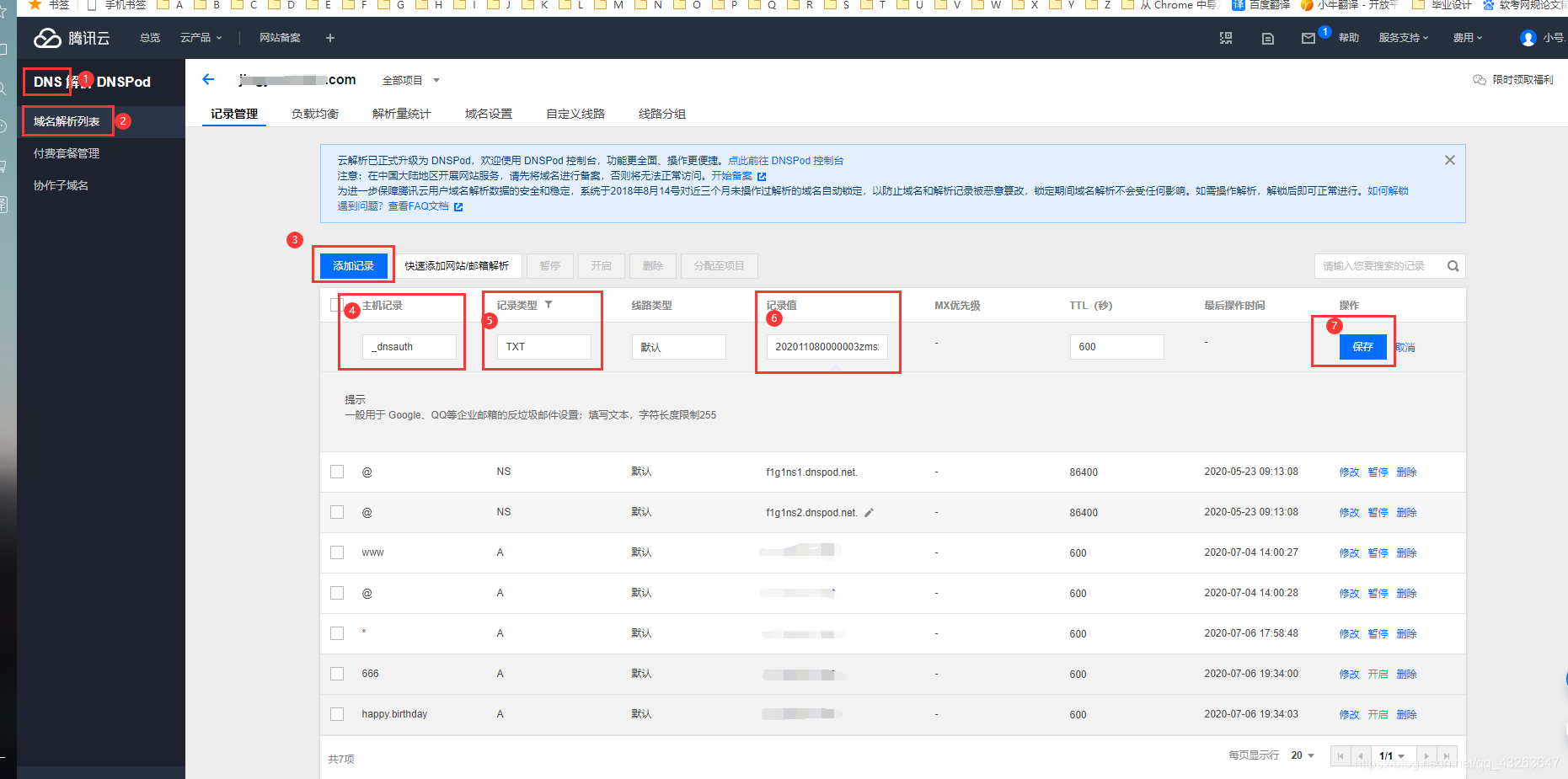Check the first NS record f1g1ns1 checkbox
This screenshot has width=1568, height=779.
point(337,472)
